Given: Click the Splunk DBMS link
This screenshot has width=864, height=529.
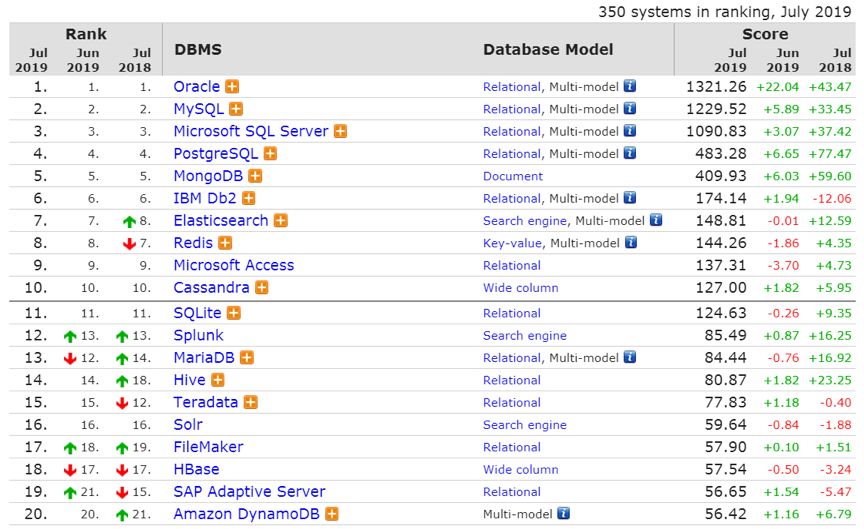Looking at the screenshot, I should pyautogui.click(x=198, y=335).
